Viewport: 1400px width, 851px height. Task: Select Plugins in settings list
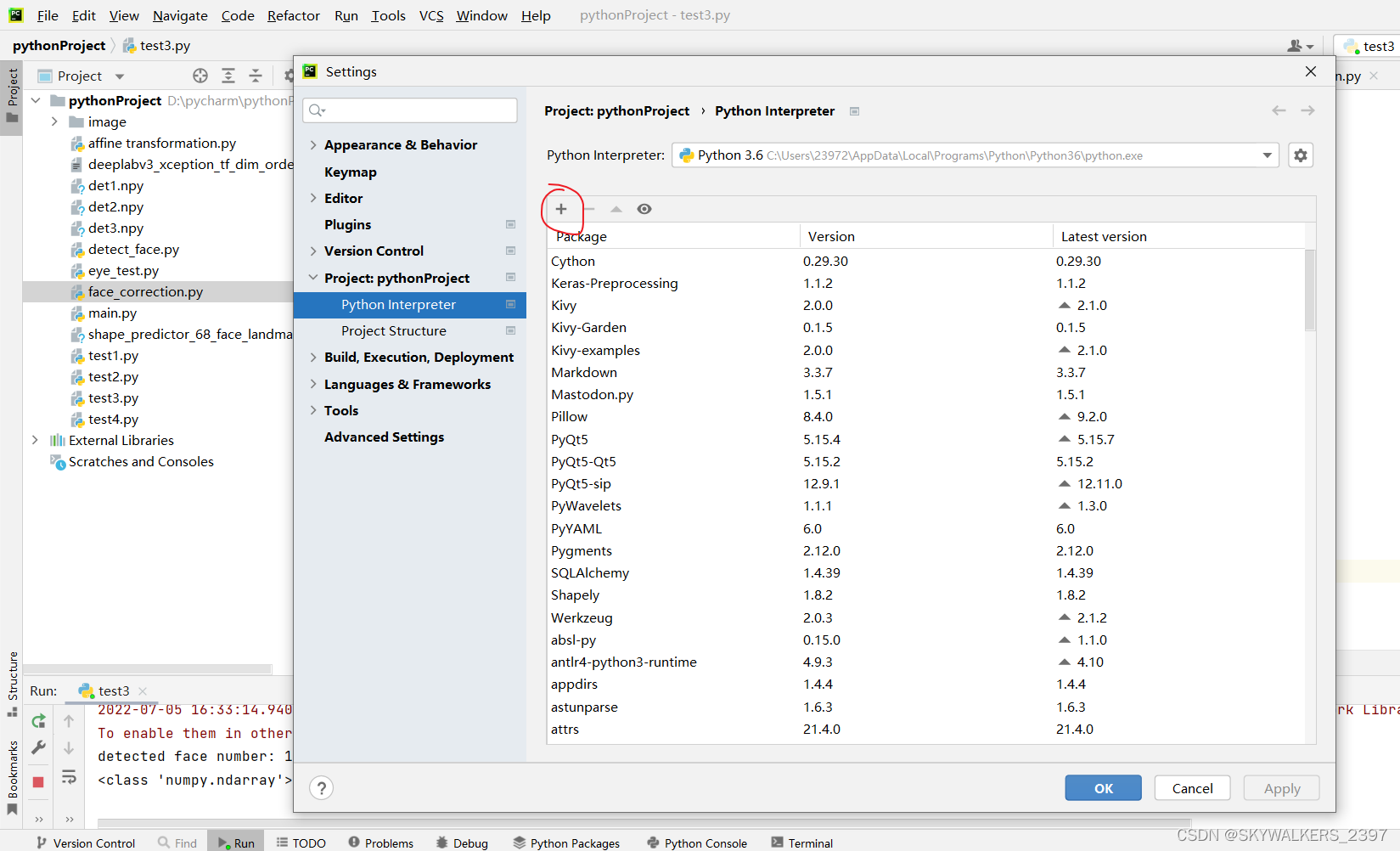(347, 225)
